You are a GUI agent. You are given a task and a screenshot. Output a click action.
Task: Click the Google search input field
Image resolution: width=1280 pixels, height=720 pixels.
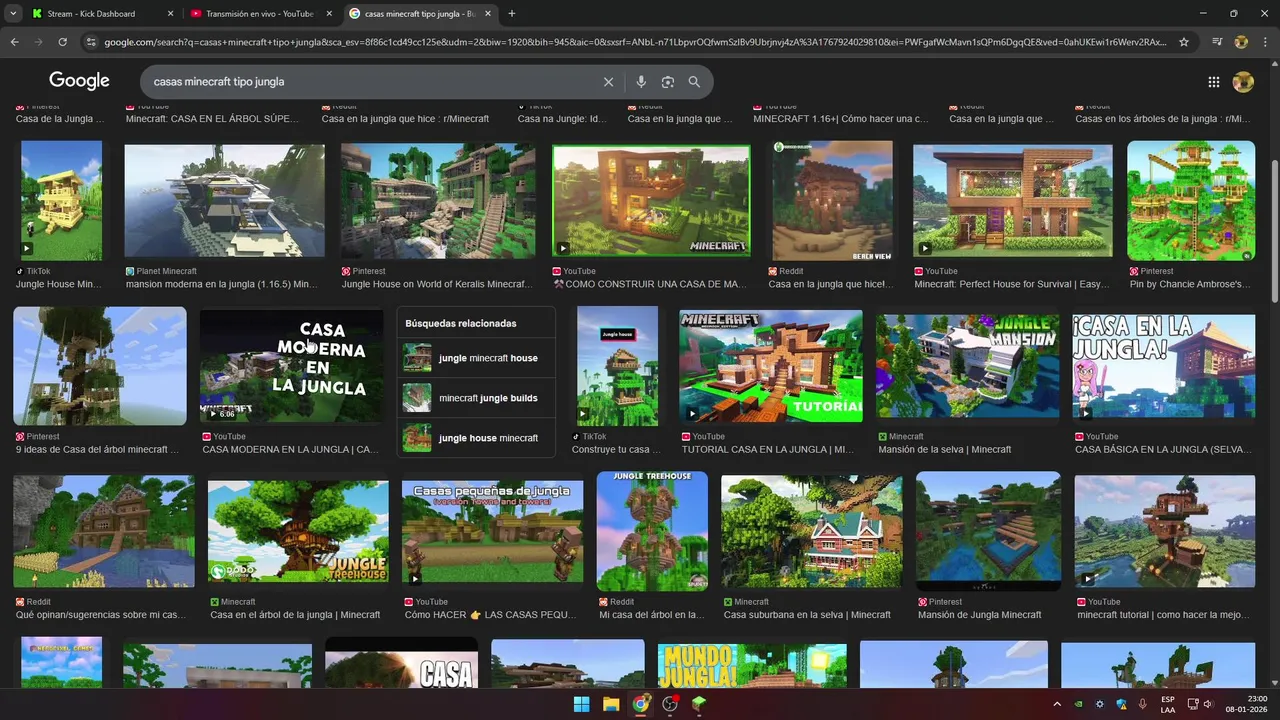click(370, 82)
